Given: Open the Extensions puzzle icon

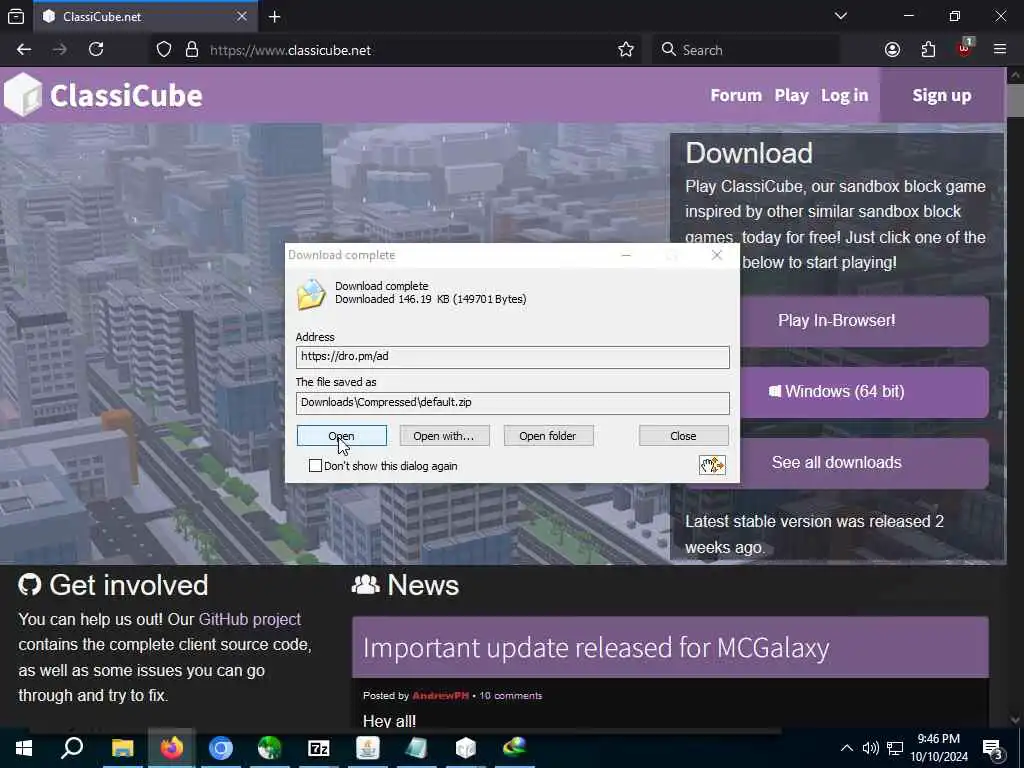Looking at the screenshot, I should coord(928,50).
